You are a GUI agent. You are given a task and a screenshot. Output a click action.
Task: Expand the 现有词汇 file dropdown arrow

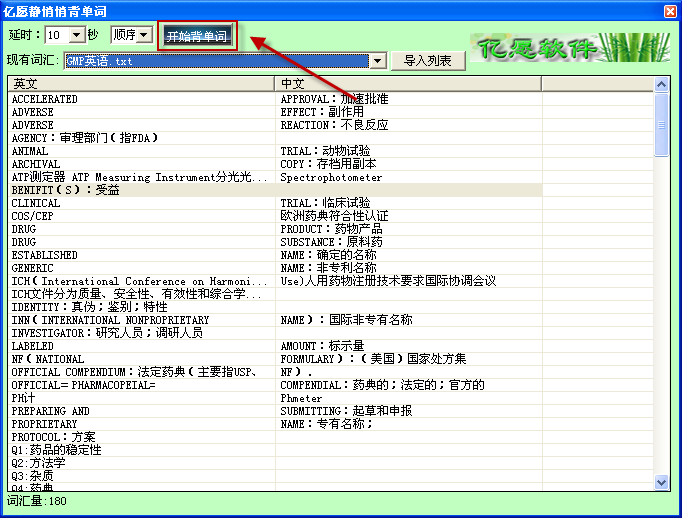tap(378, 61)
